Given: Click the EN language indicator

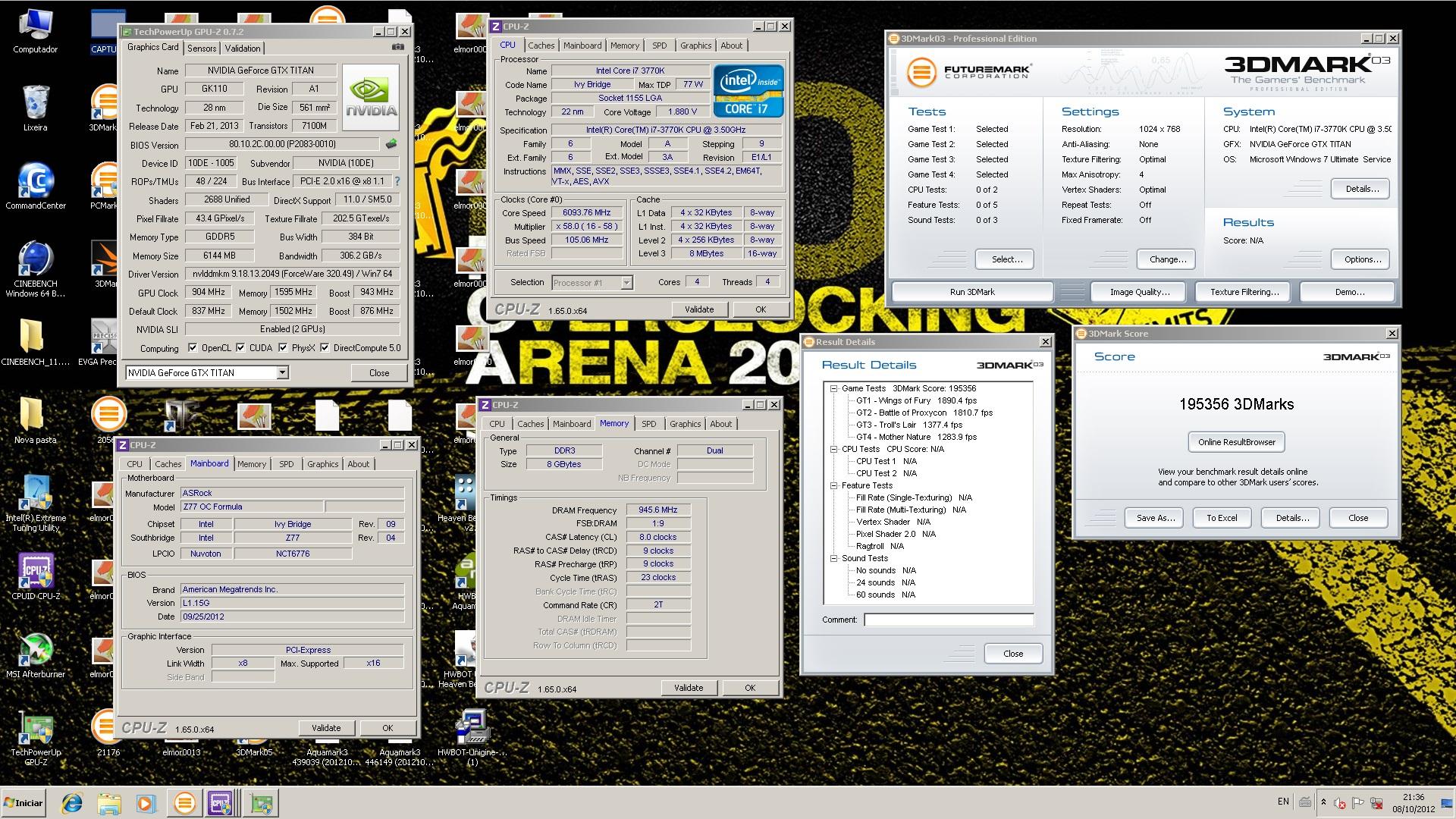Looking at the screenshot, I should coord(1283,802).
